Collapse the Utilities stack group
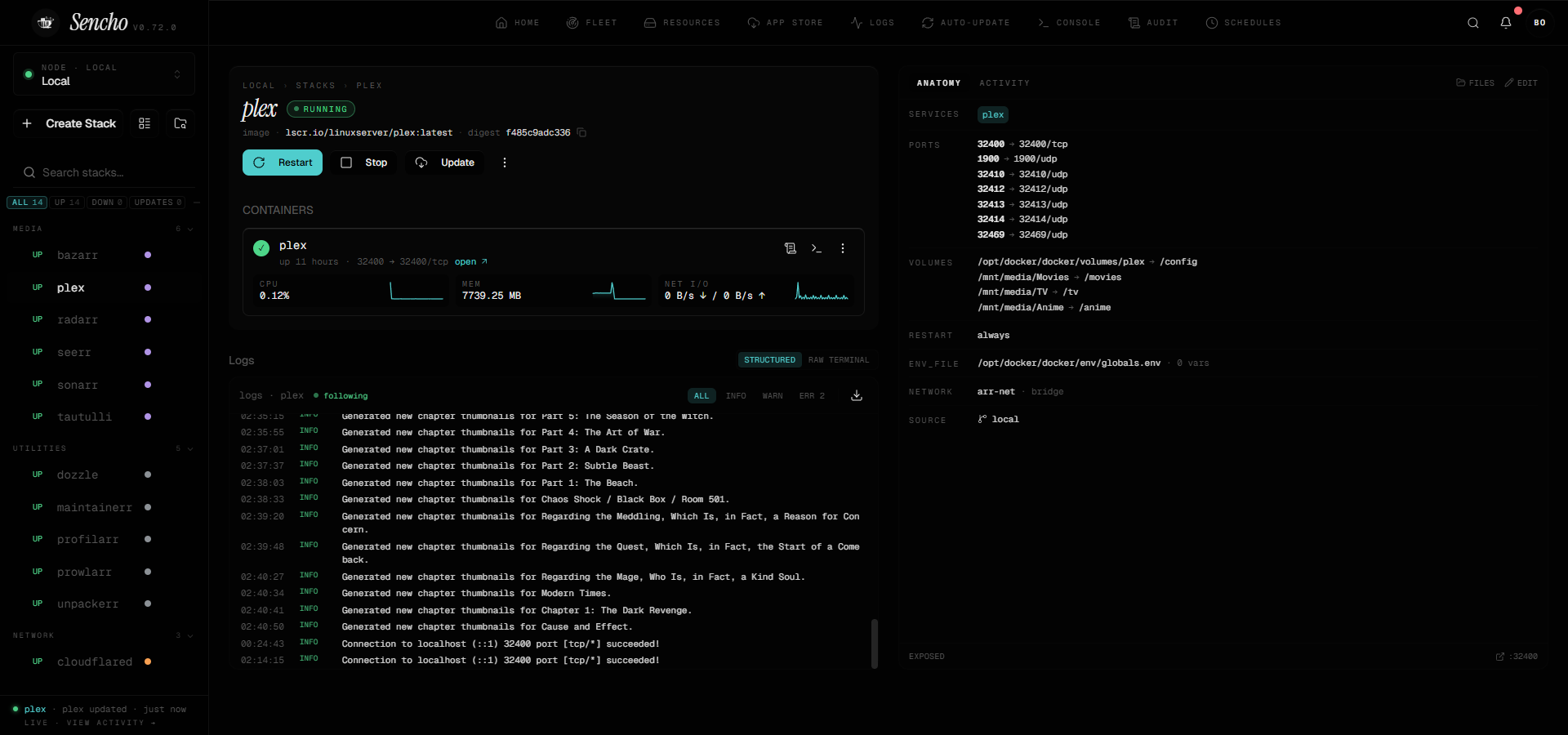Screen dimensions: 1568x735 point(104,448)
